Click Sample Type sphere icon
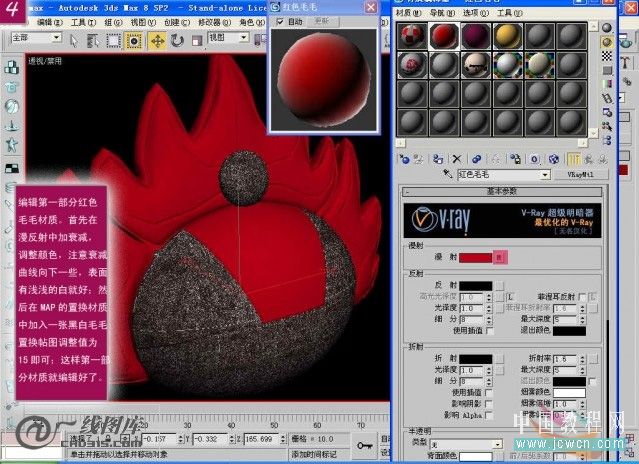The width and height of the screenshot is (639, 464). 607,28
